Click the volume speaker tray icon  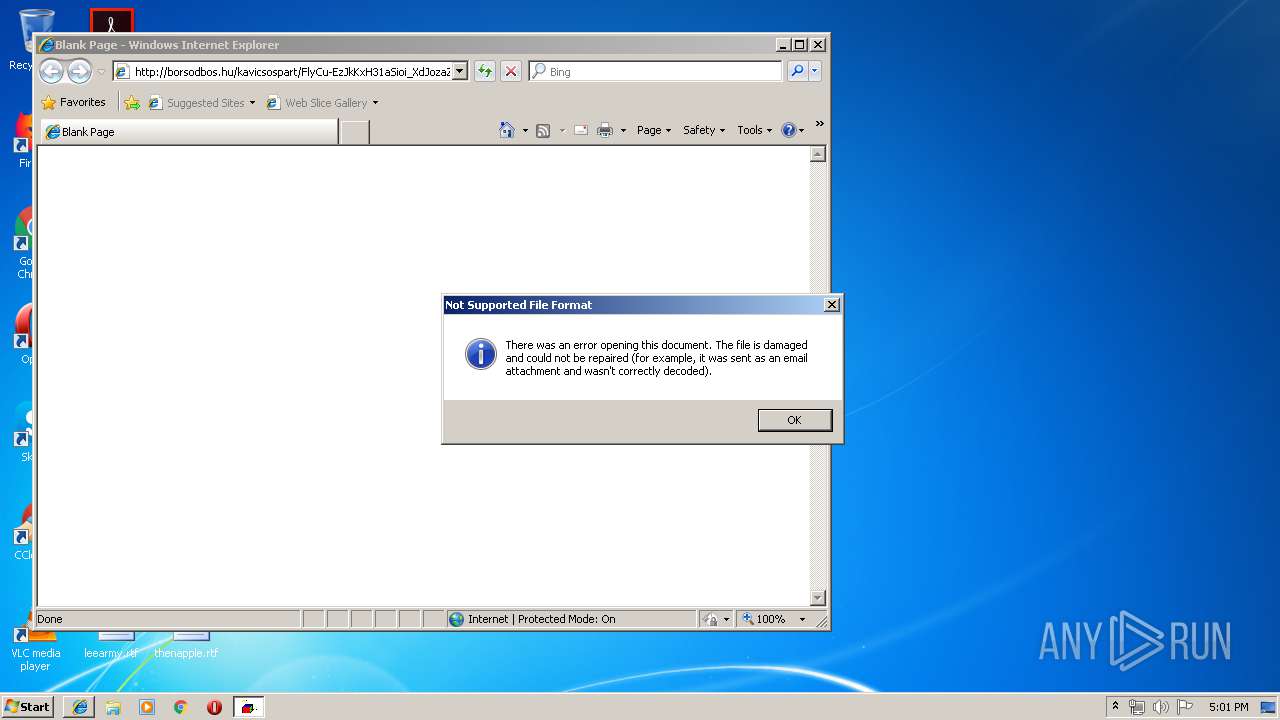[x=1161, y=707]
